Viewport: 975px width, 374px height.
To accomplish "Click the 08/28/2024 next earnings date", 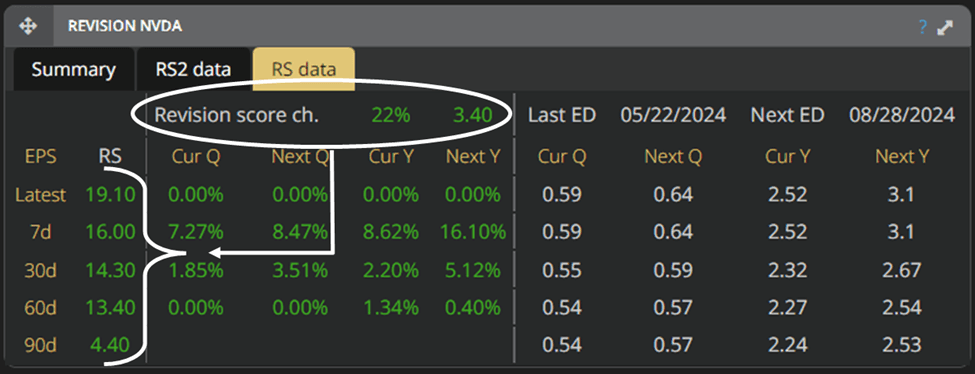I will (x=902, y=115).
